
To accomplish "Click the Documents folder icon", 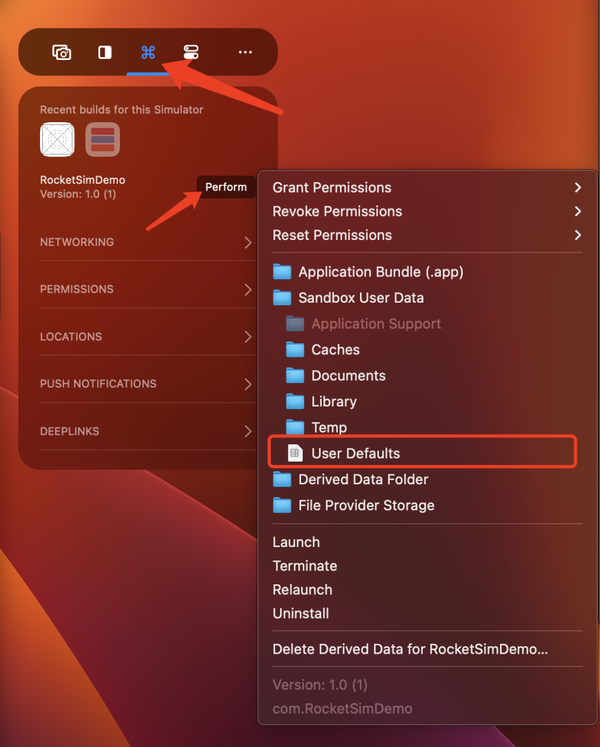I will (x=295, y=375).
